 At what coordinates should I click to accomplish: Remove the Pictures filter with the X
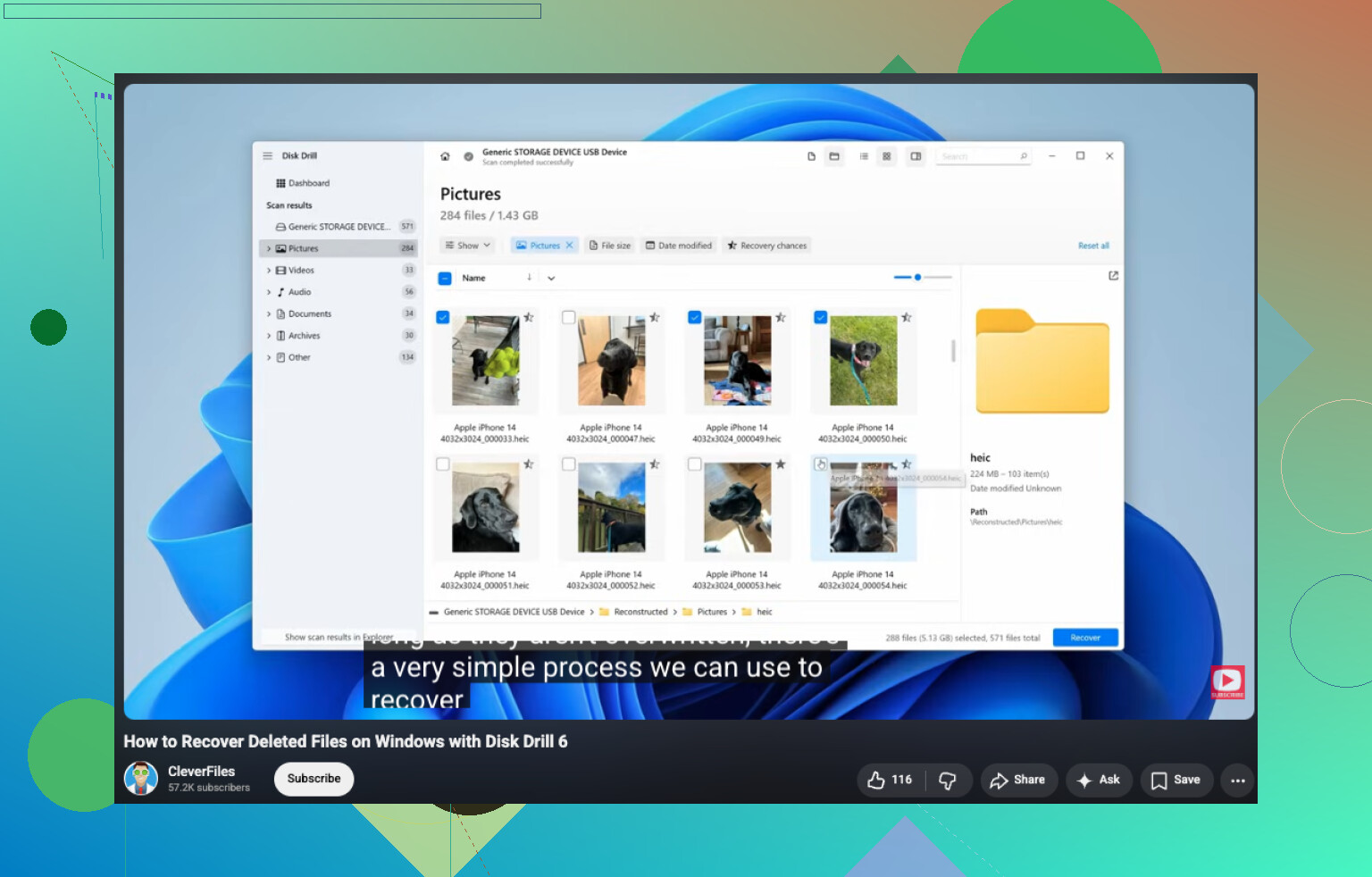click(569, 245)
